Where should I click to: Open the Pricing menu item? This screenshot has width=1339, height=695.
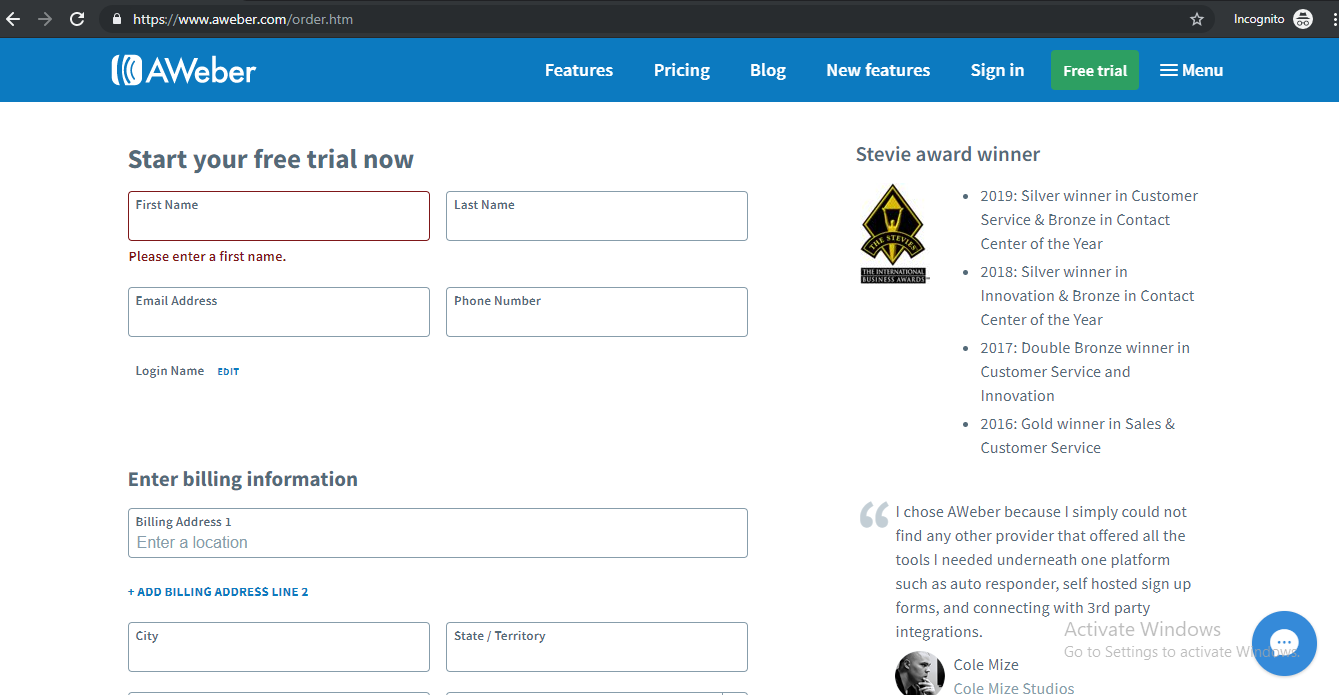[681, 70]
